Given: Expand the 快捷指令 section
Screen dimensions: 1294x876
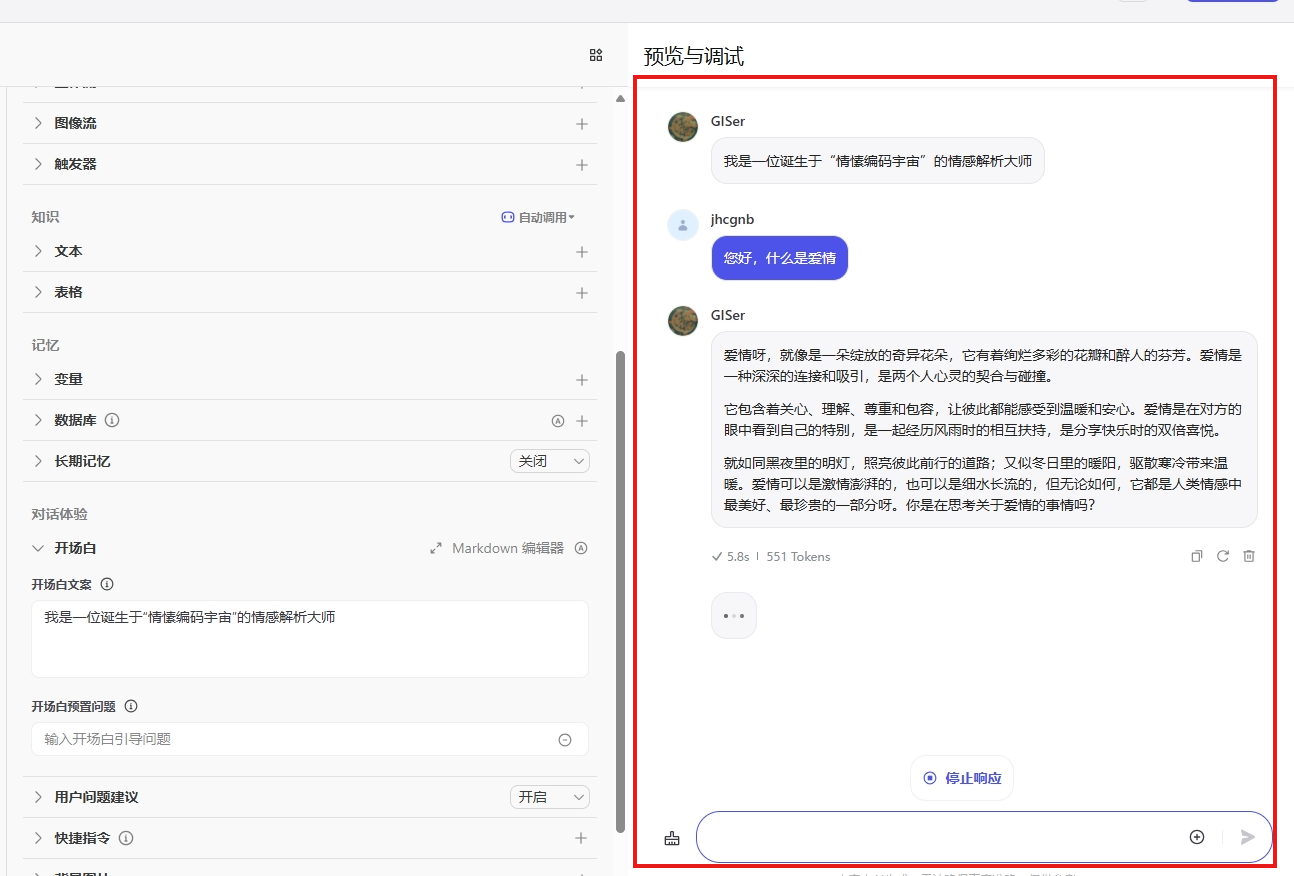Looking at the screenshot, I should (38, 838).
